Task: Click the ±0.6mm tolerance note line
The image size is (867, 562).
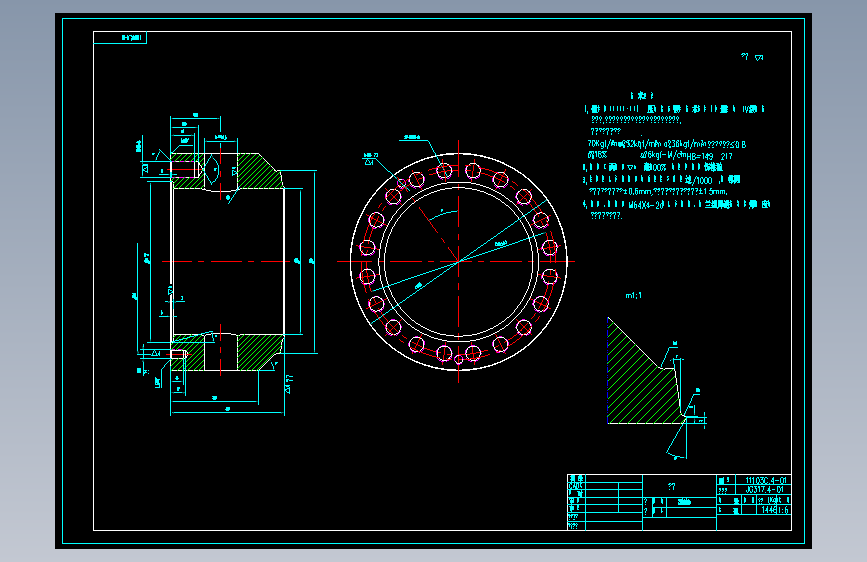Action: [658, 192]
